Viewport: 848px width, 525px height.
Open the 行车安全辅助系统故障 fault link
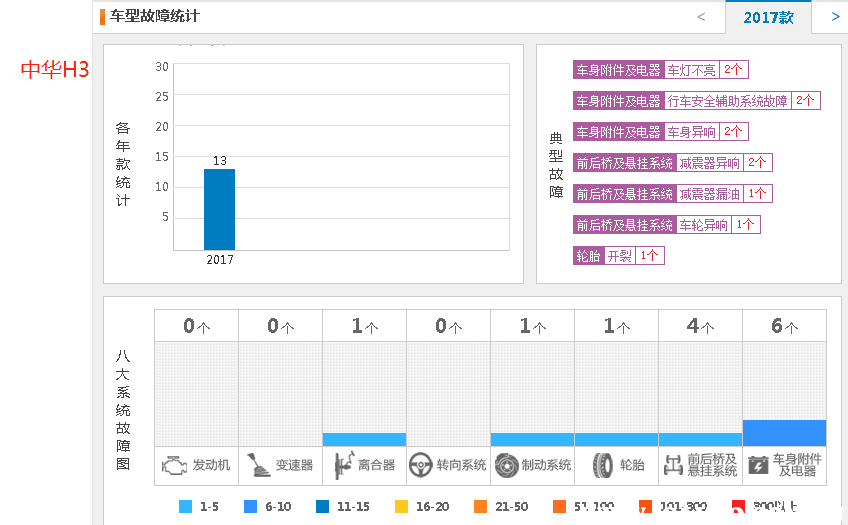(x=727, y=101)
